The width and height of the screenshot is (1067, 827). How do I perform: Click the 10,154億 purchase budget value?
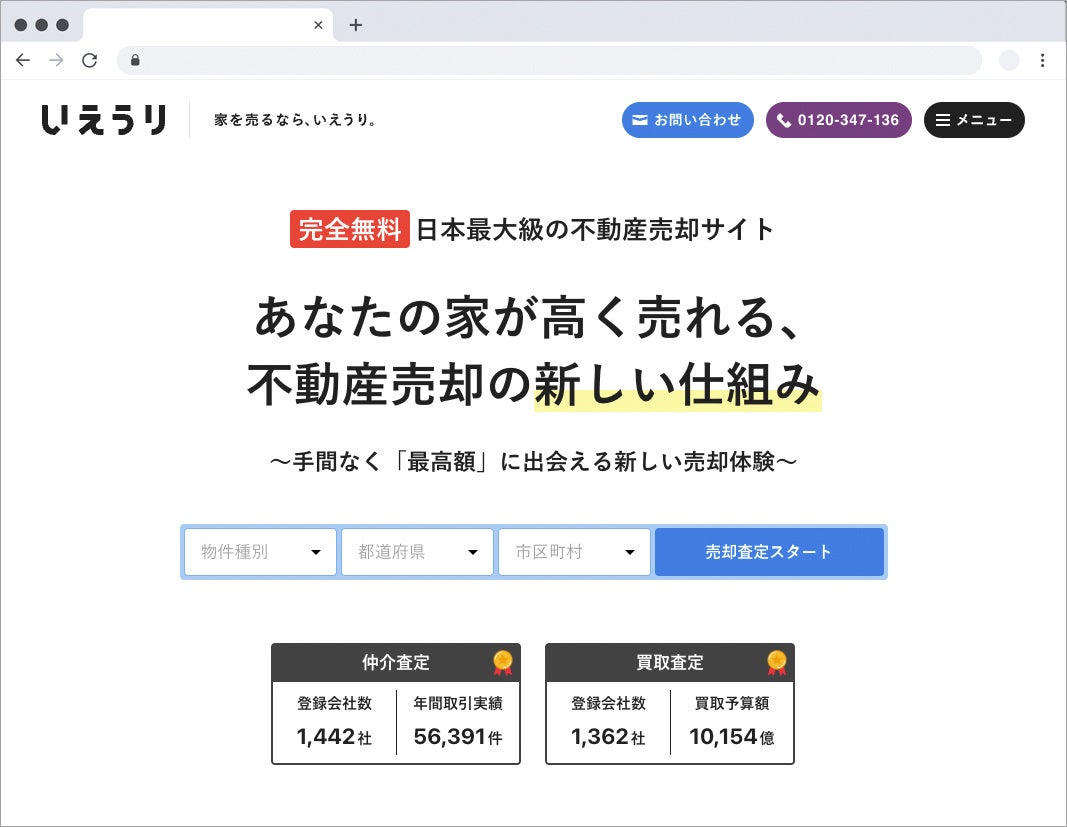tap(732, 736)
